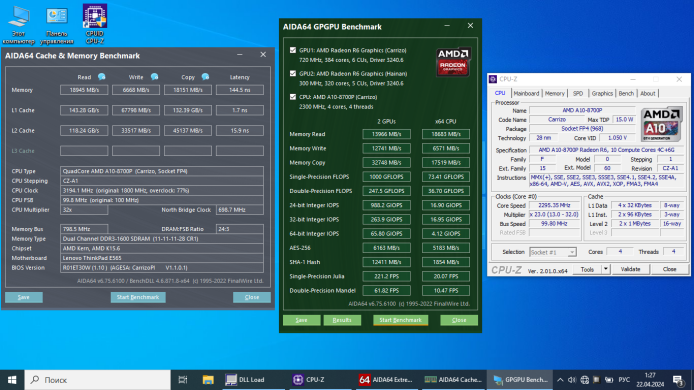Click the Copy info bubble icon

(x=205, y=77)
